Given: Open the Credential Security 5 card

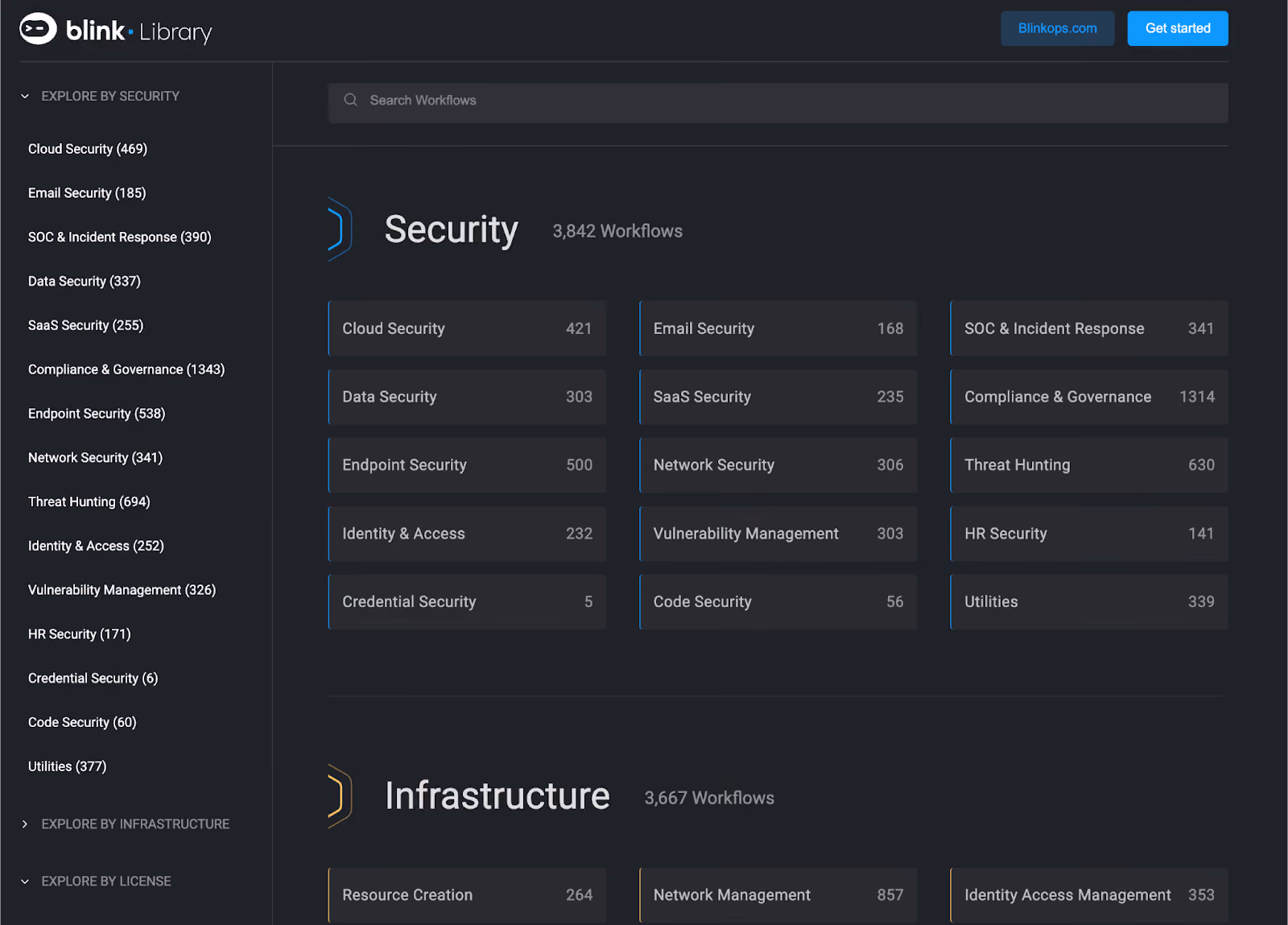Looking at the screenshot, I should [x=467, y=602].
